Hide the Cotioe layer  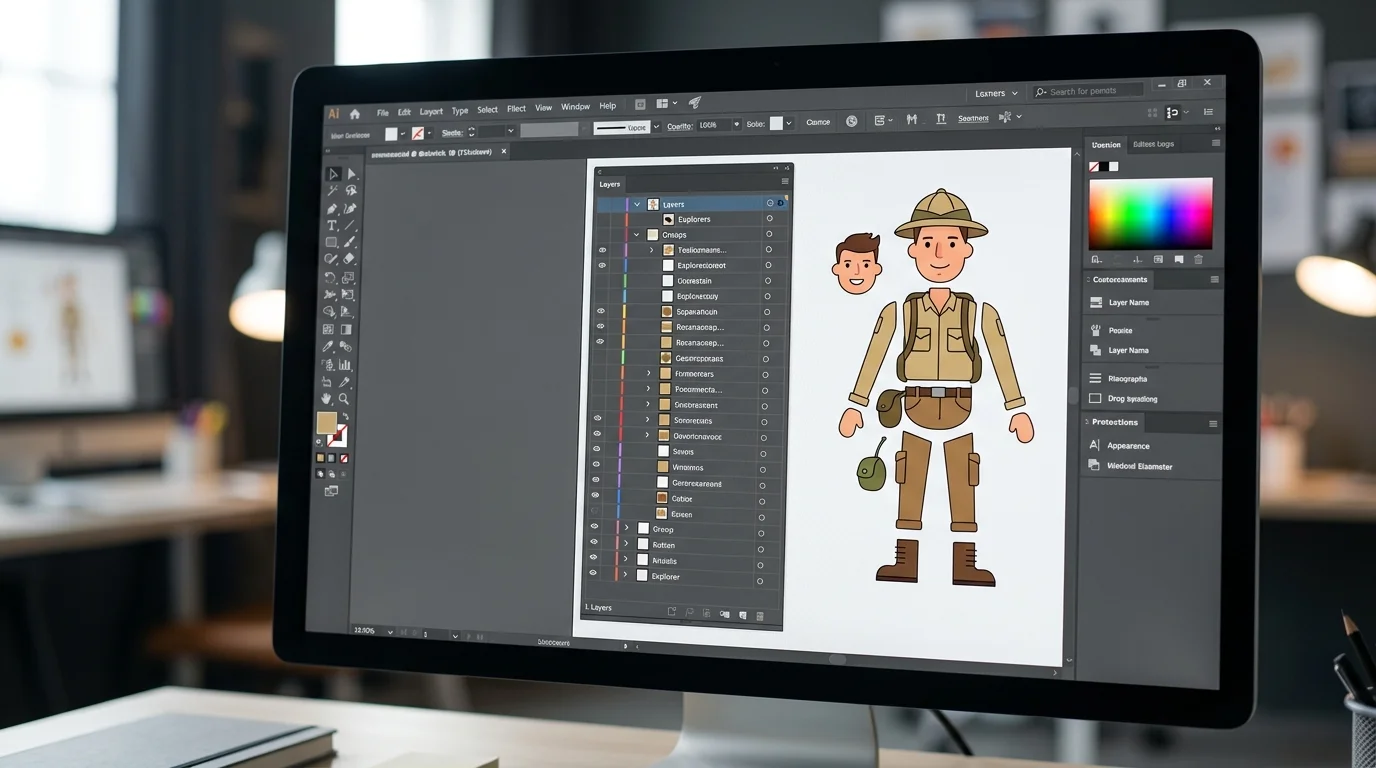[x=596, y=495]
